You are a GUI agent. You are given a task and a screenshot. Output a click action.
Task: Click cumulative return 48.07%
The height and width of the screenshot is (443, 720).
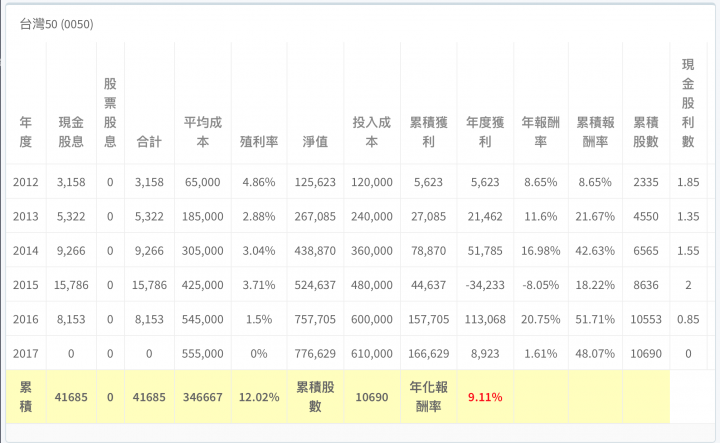pos(595,353)
